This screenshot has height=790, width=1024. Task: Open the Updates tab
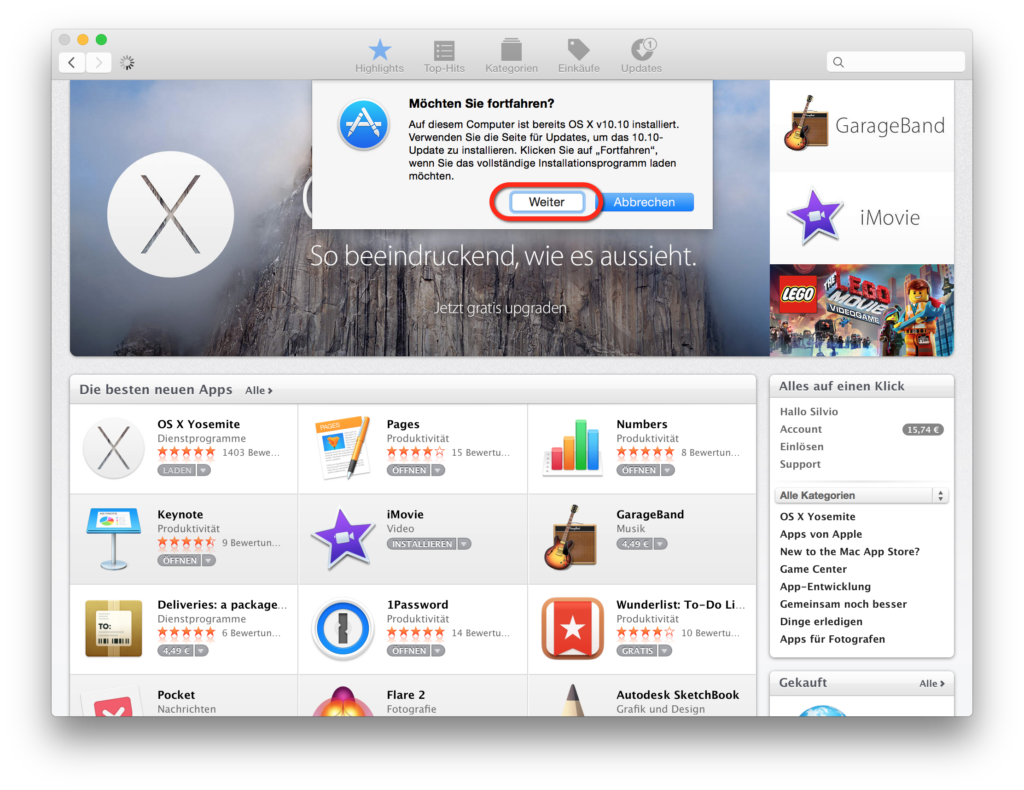coord(641,55)
